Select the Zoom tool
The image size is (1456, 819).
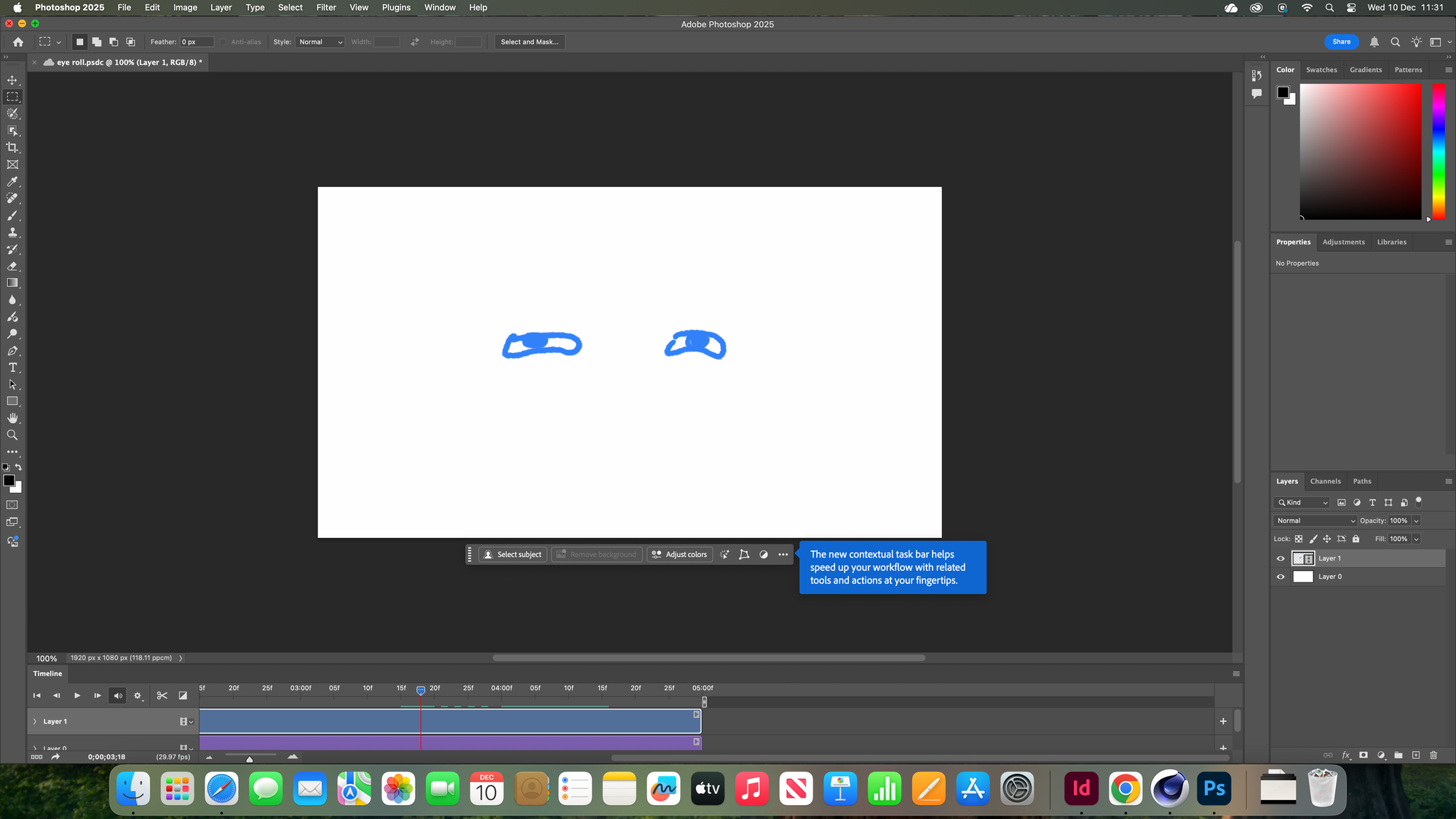coord(12,435)
